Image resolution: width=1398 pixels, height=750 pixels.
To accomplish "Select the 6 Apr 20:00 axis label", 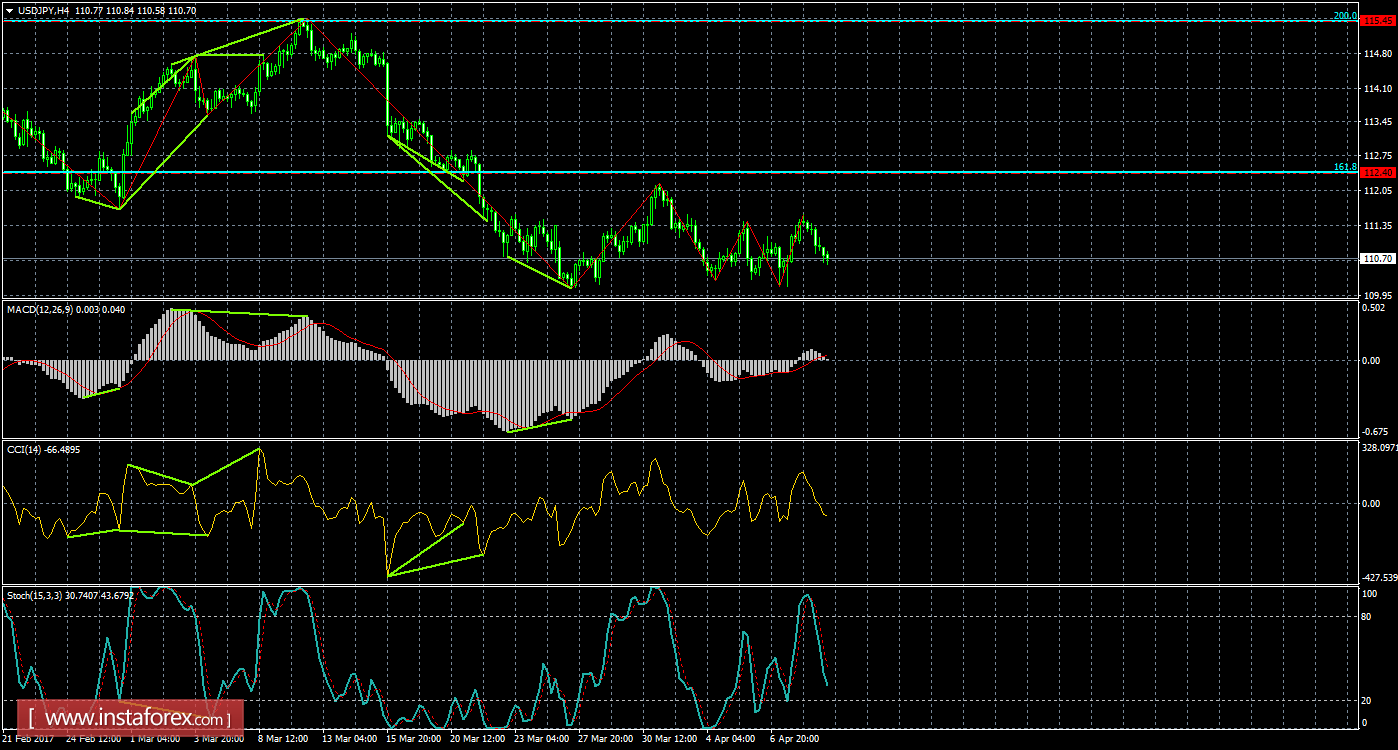I will click(x=796, y=740).
